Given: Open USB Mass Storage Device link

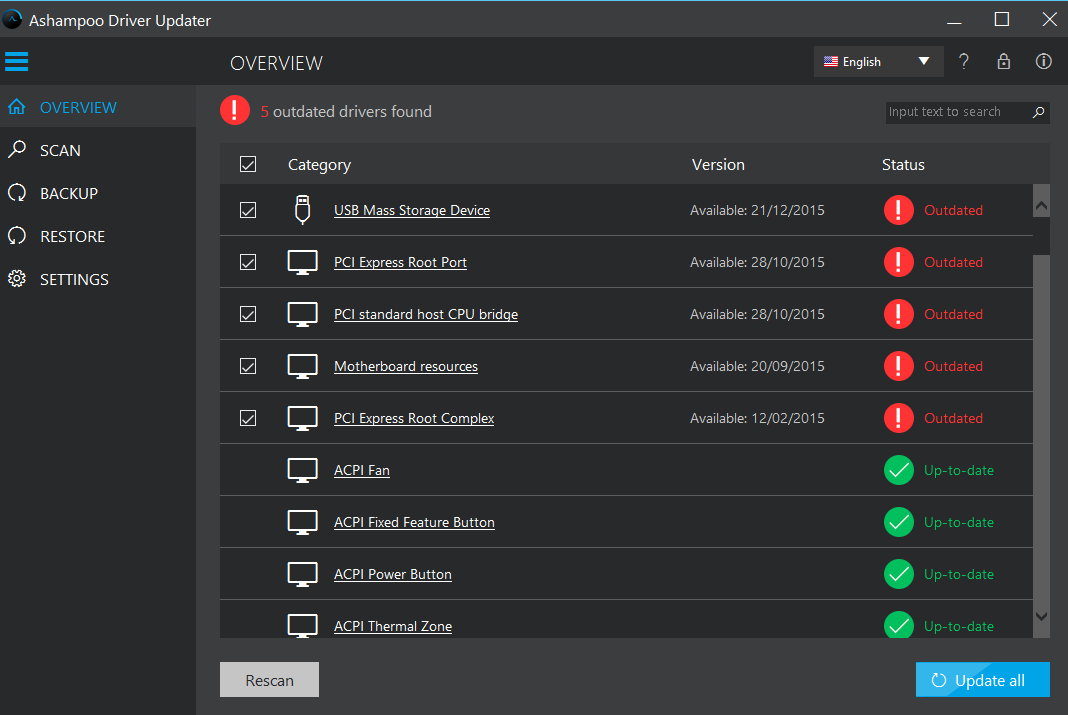Looking at the screenshot, I should tap(412, 210).
